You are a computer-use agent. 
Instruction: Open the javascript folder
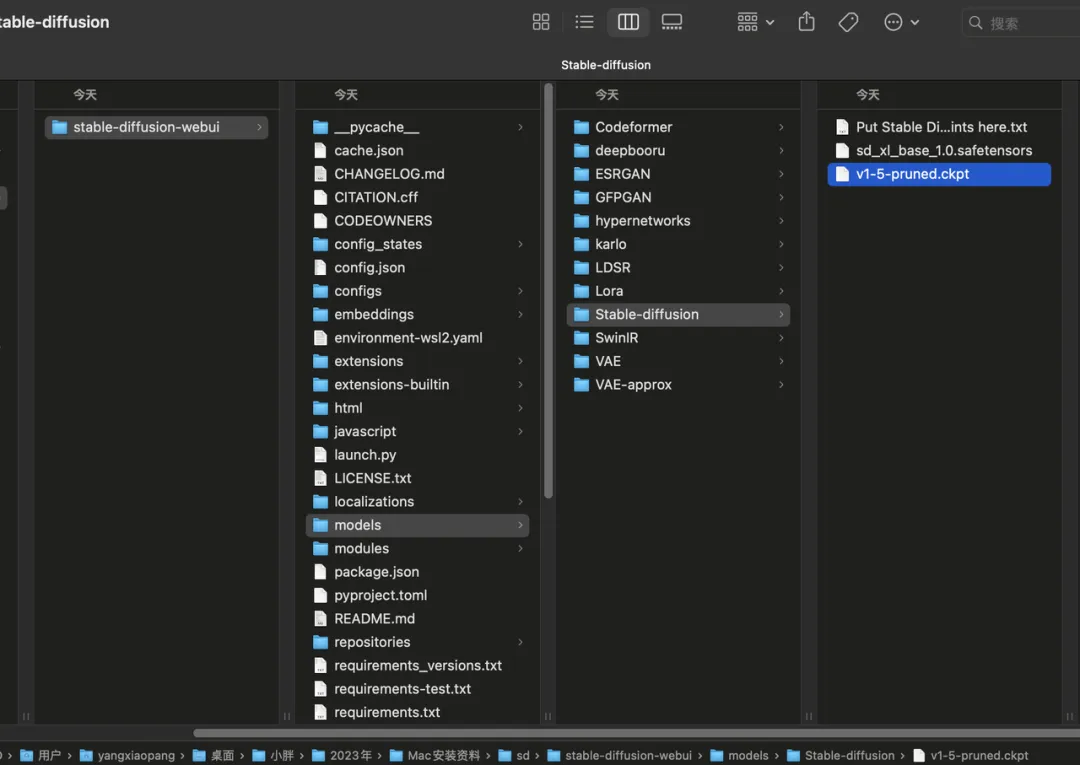click(x=417, y=432)
